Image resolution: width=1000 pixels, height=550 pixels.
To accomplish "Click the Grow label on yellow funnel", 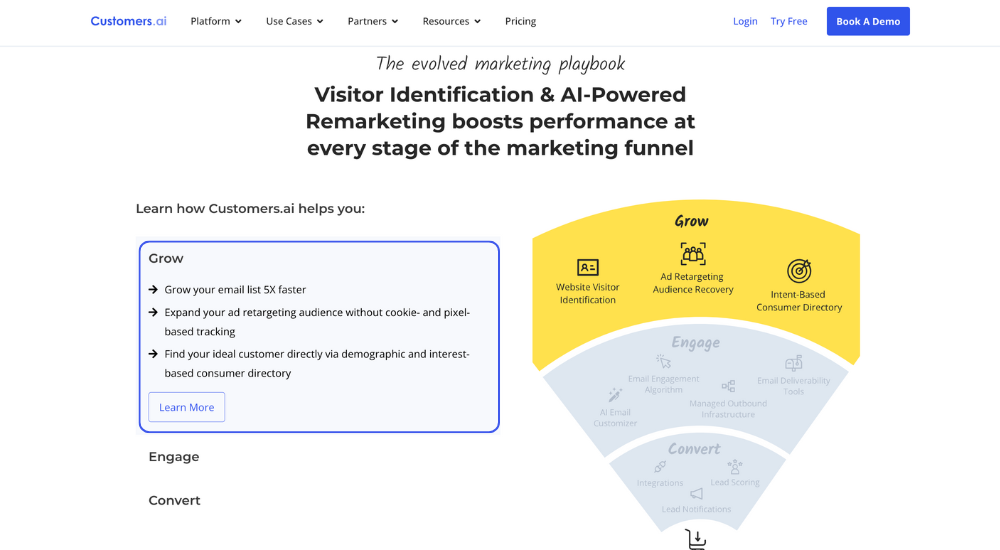I will coord(692,221).
